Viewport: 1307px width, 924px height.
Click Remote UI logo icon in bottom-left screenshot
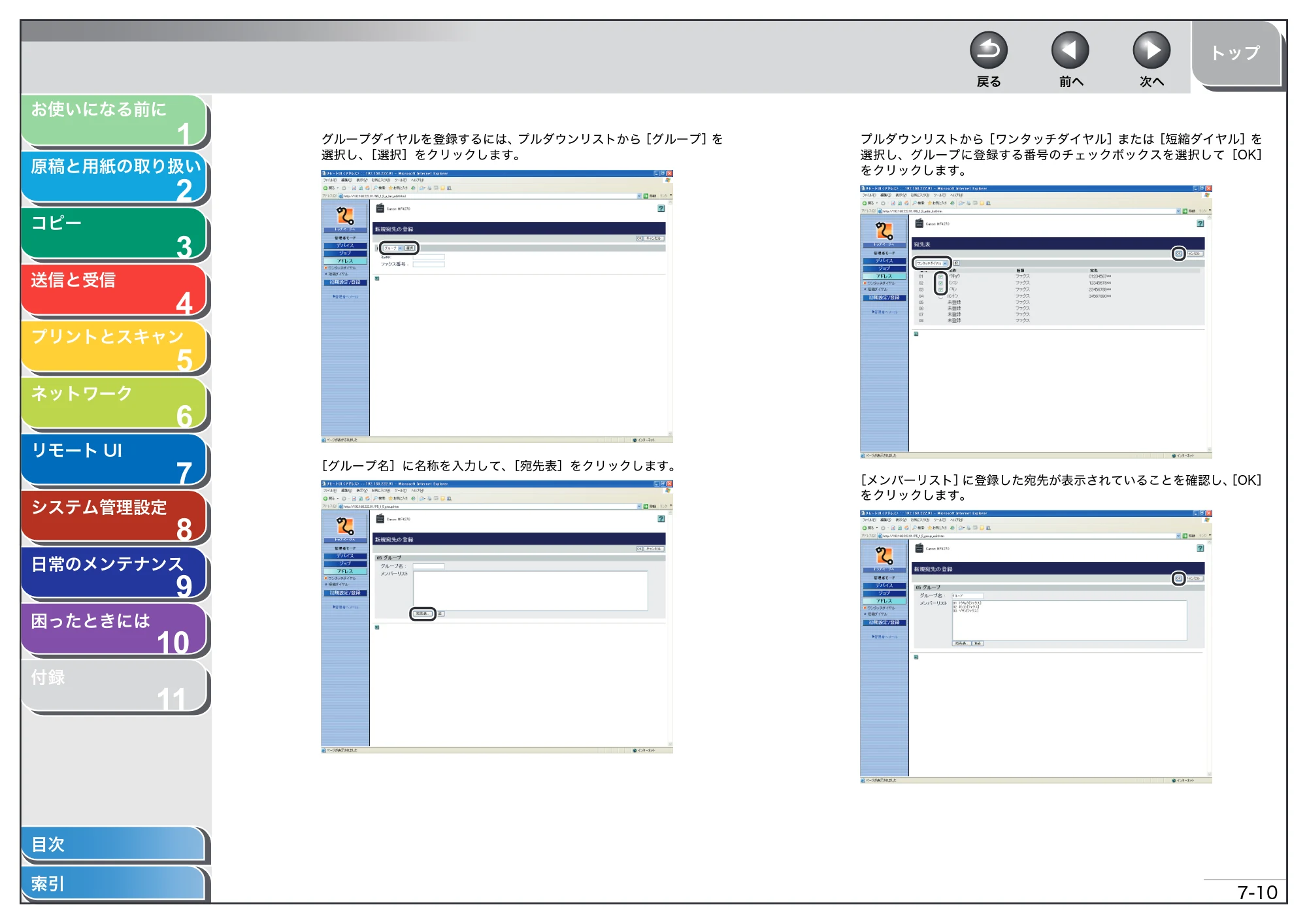point(345,526)
